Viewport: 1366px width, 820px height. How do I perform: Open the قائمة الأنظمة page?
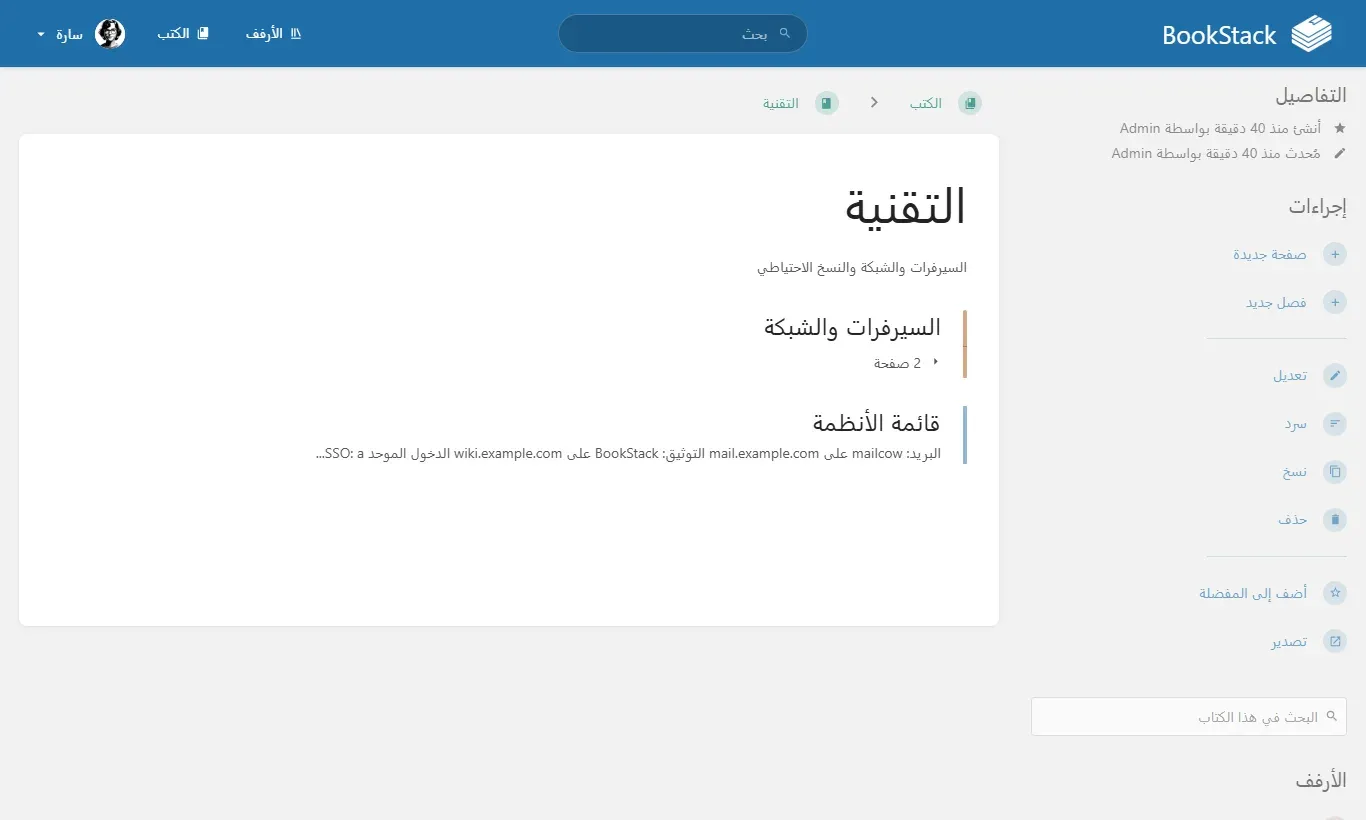[x=876, y=423]
